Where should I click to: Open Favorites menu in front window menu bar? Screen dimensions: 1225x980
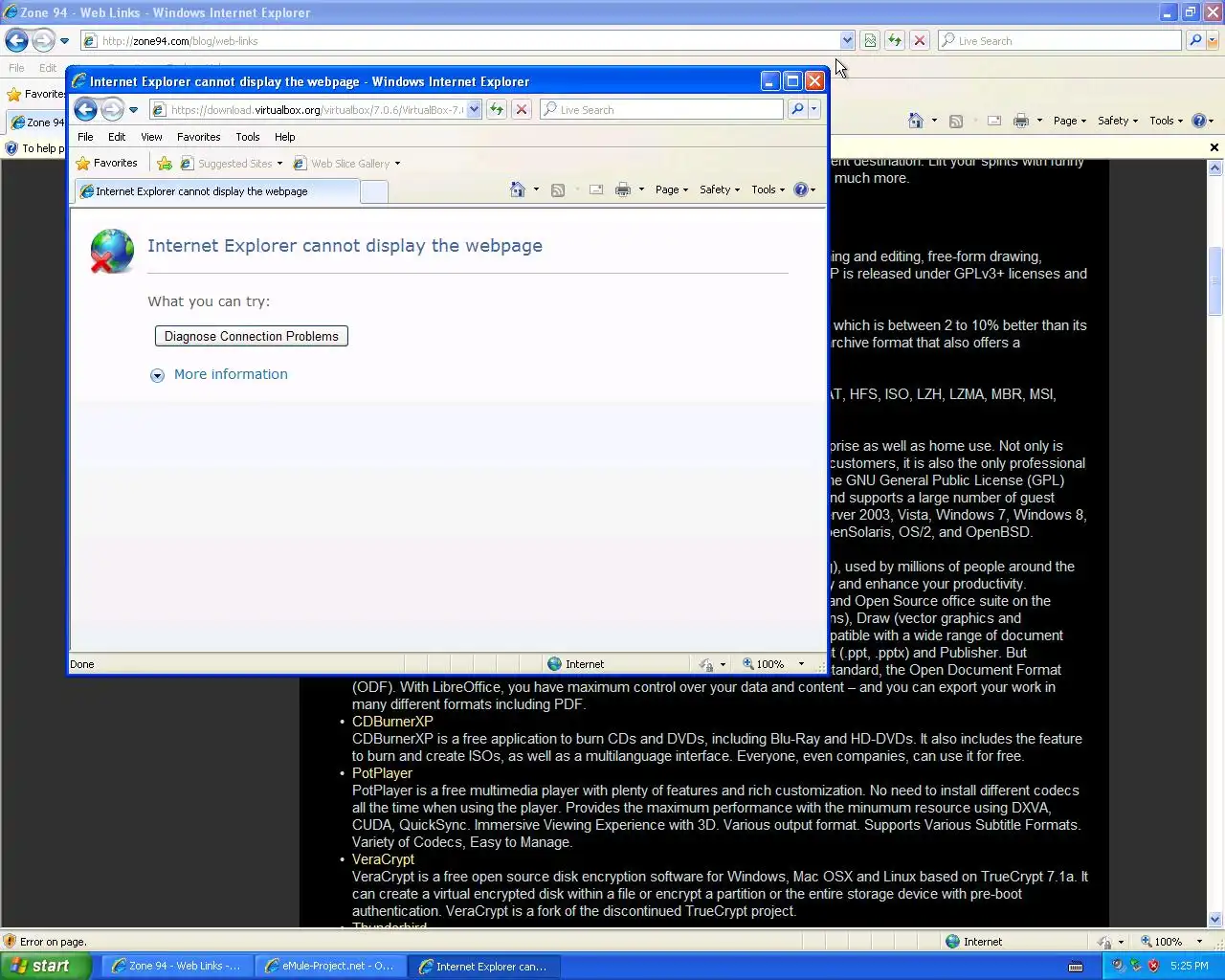pyautogui.click(x=198, y=137)
